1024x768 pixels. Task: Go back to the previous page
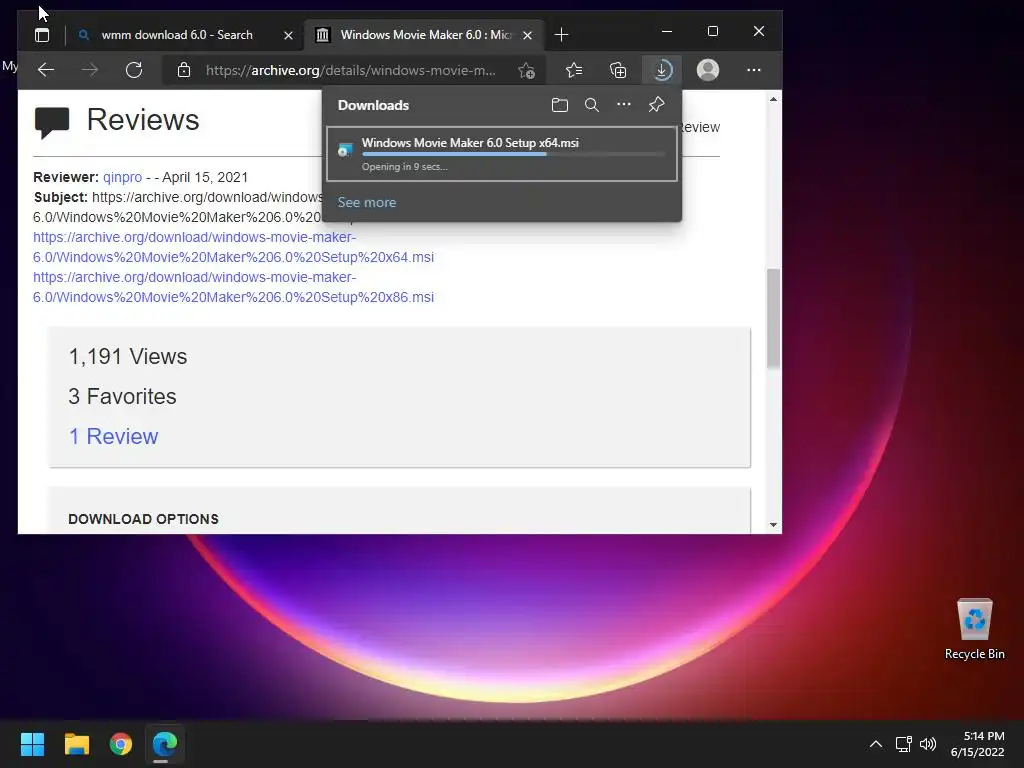coord(46,70)
